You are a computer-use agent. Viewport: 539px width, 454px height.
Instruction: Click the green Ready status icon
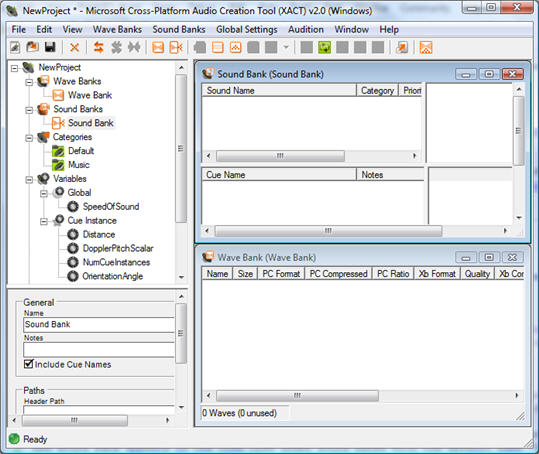click(x=14, y=439)
